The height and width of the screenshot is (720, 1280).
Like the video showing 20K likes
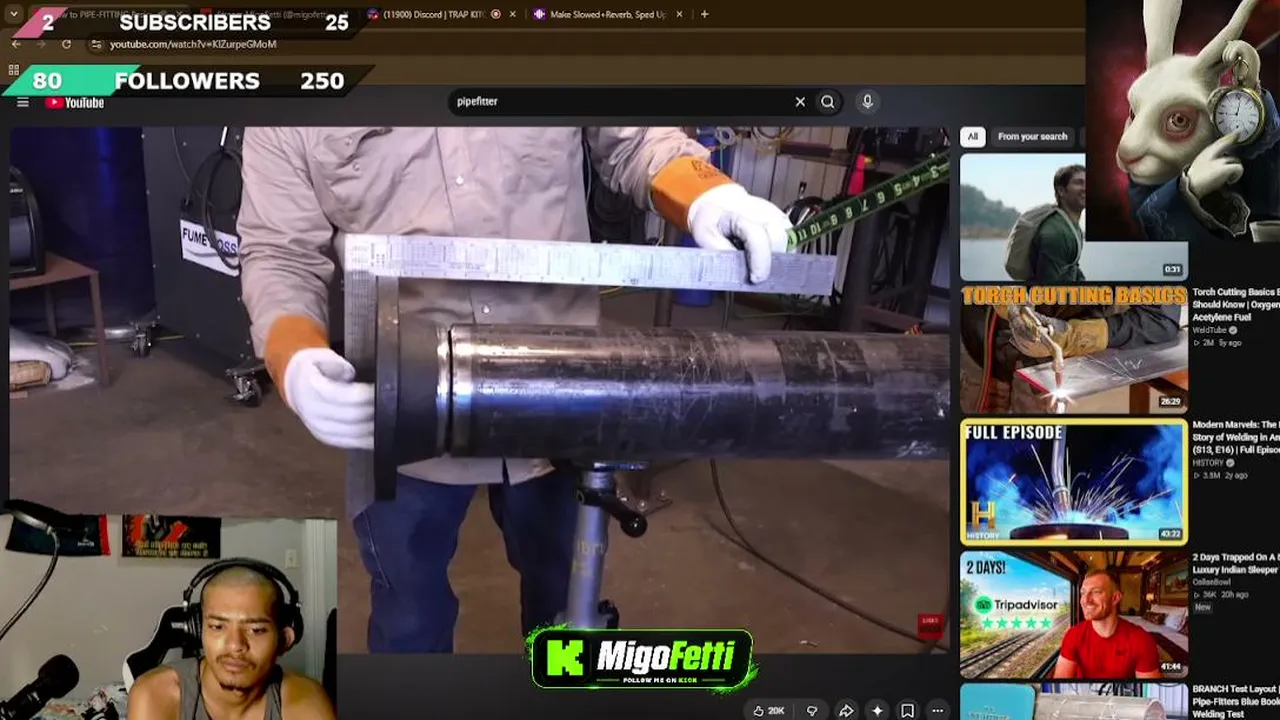click(x=769, y=711)
